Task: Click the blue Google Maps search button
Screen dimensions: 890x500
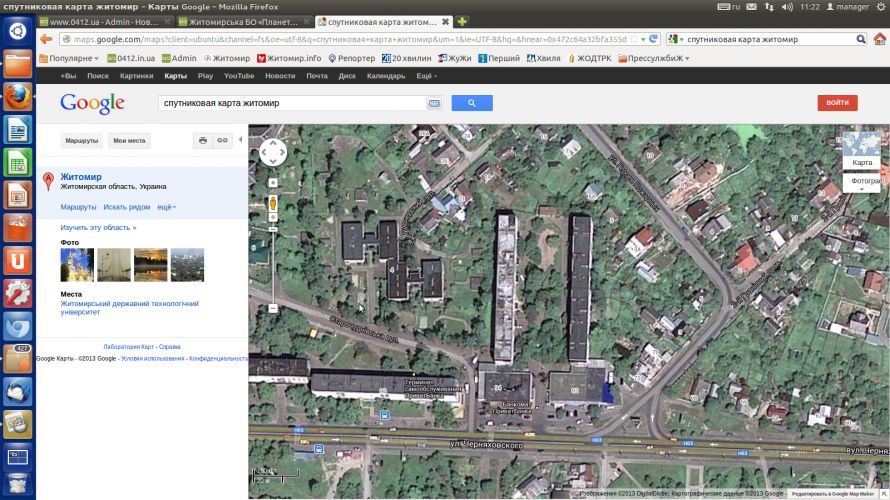Action: [x=472, y=103]
